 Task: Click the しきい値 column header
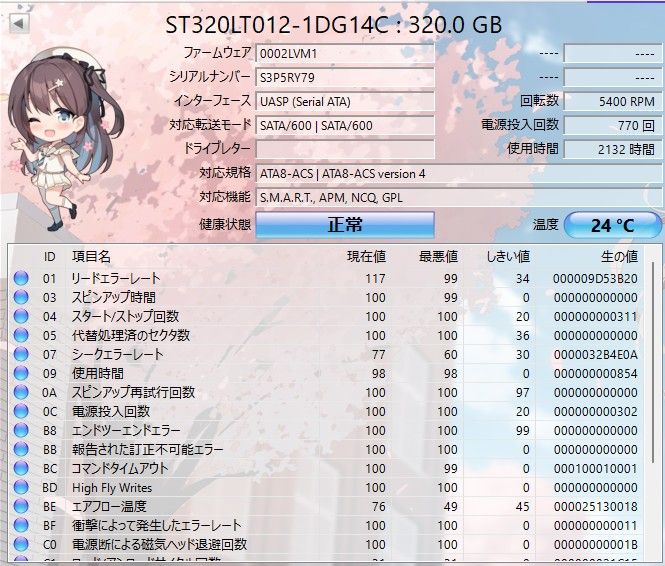point(508,257)
